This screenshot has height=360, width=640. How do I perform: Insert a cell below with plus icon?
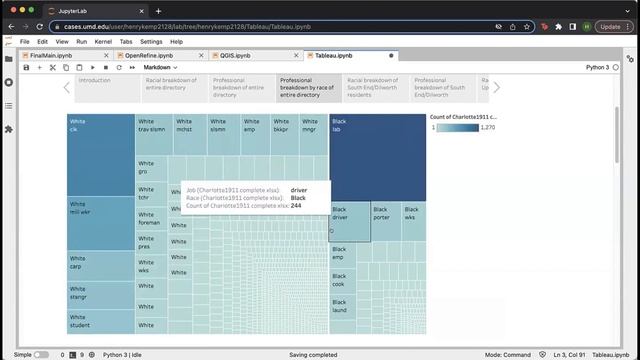[x=40, y=67]
